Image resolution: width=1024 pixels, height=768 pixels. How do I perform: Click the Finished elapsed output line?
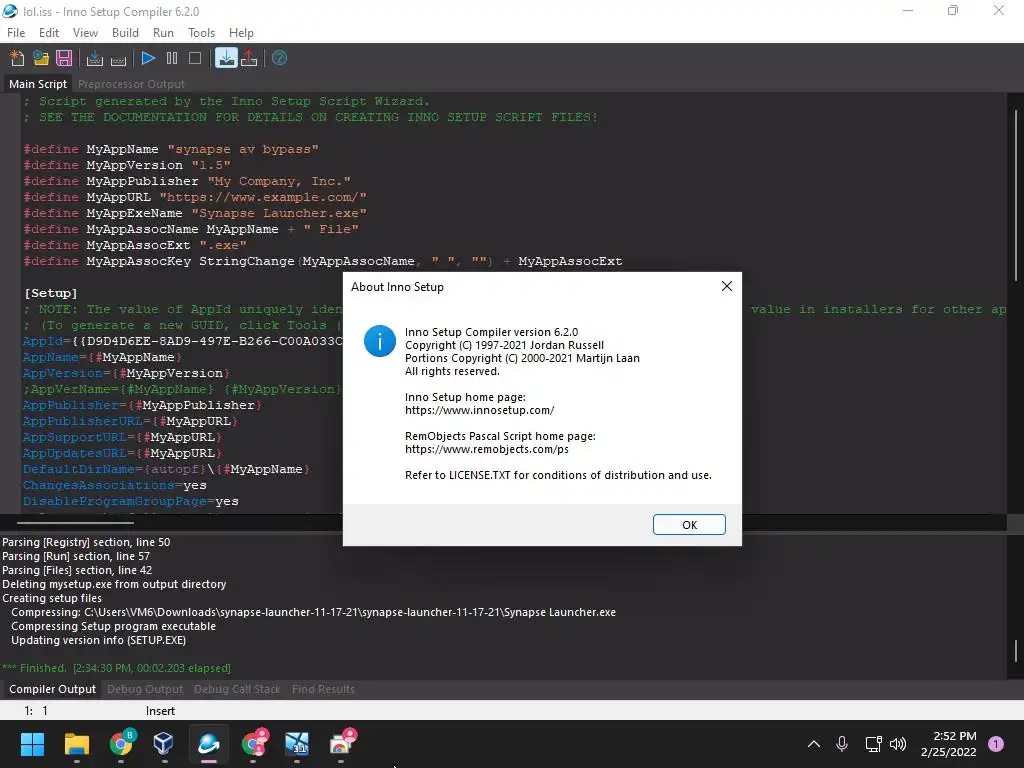click(x=116, y=668)
